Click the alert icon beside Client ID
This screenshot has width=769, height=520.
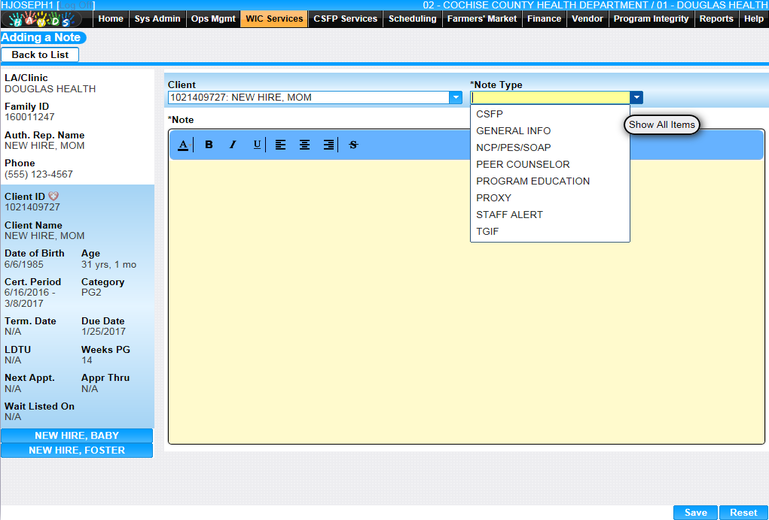pos(54,196)
